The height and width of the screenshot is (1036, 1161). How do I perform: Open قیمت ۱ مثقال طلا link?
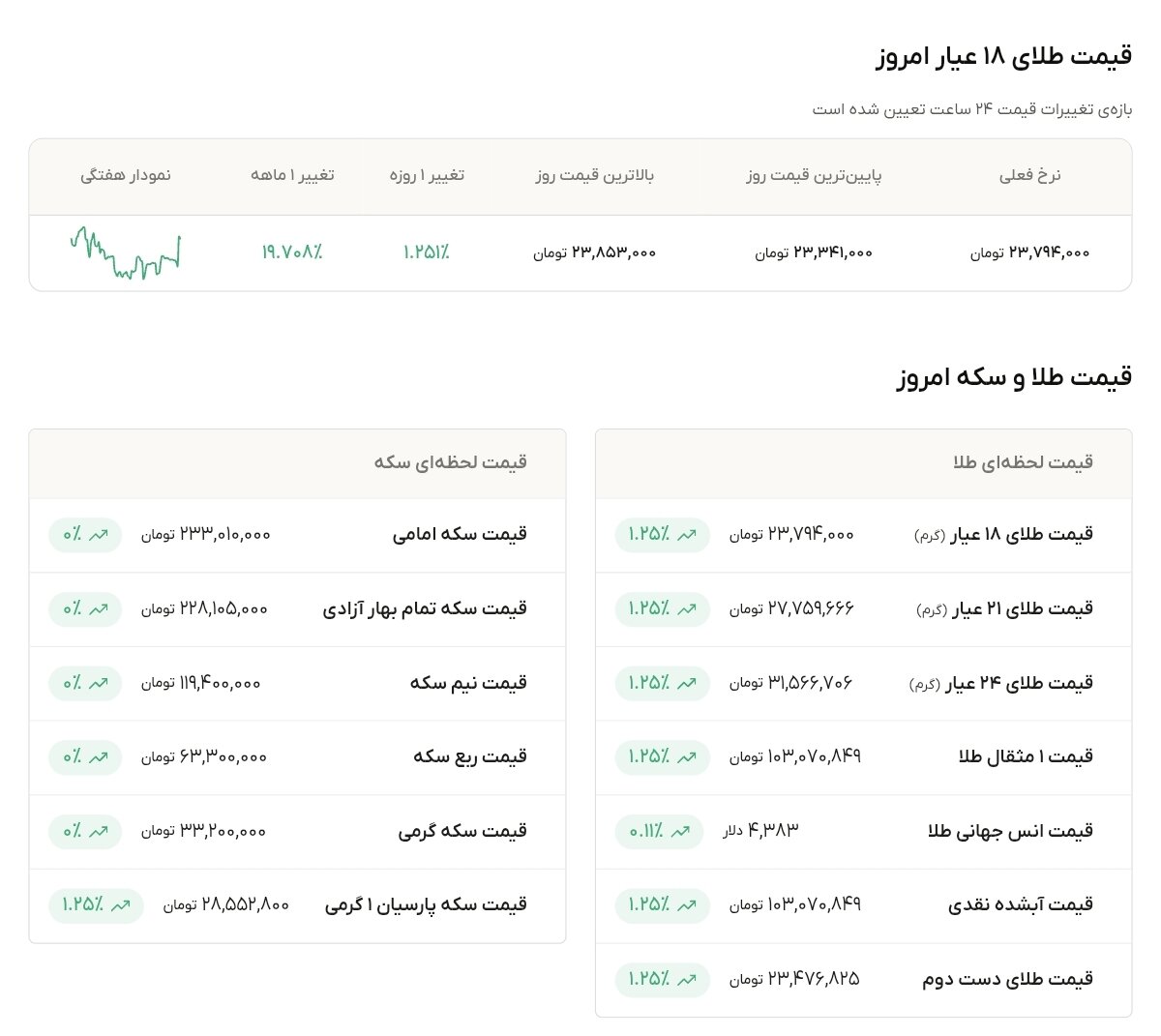click(1026, 756)
